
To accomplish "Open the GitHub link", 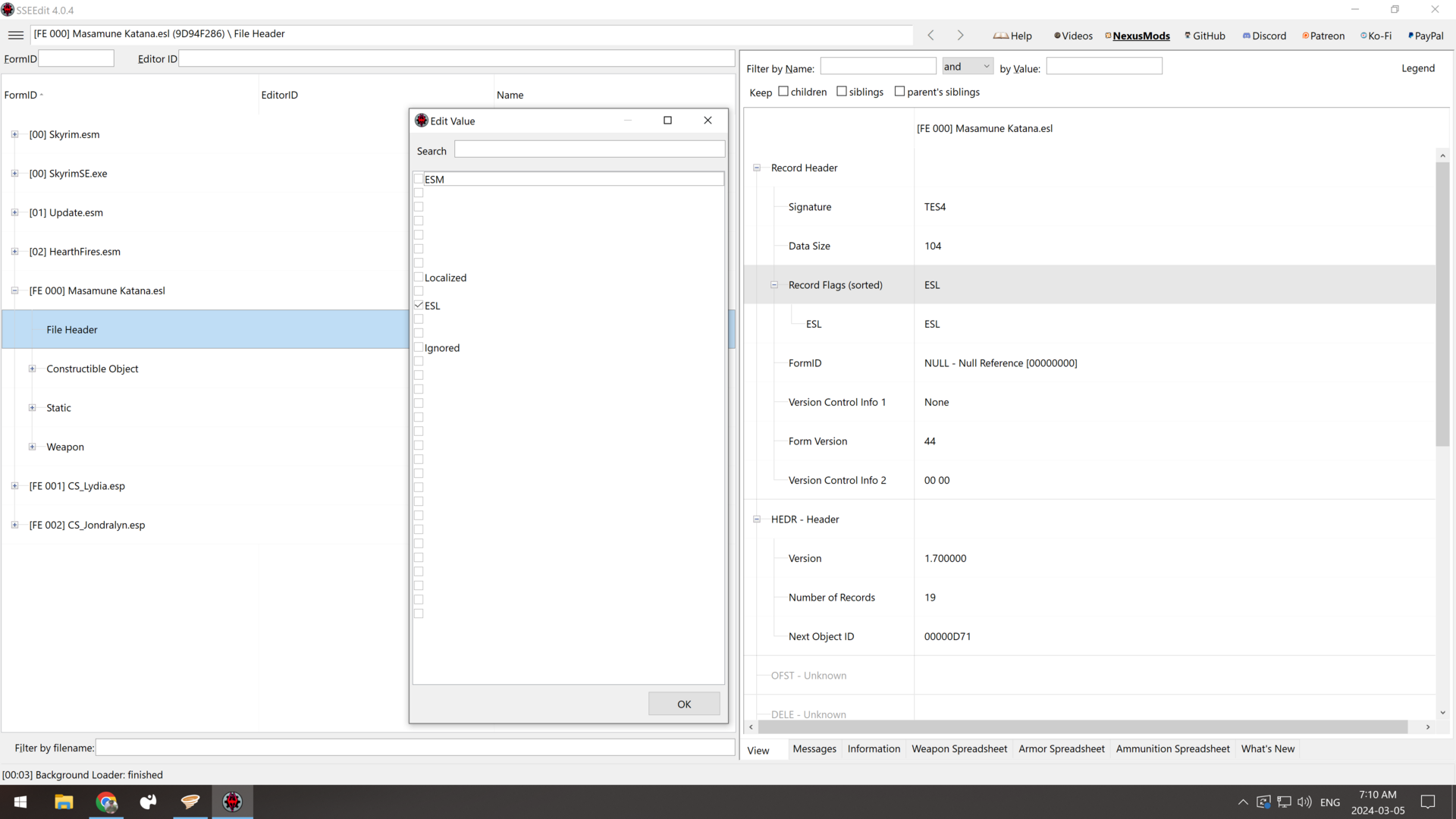I will [x=1205, y=36].
